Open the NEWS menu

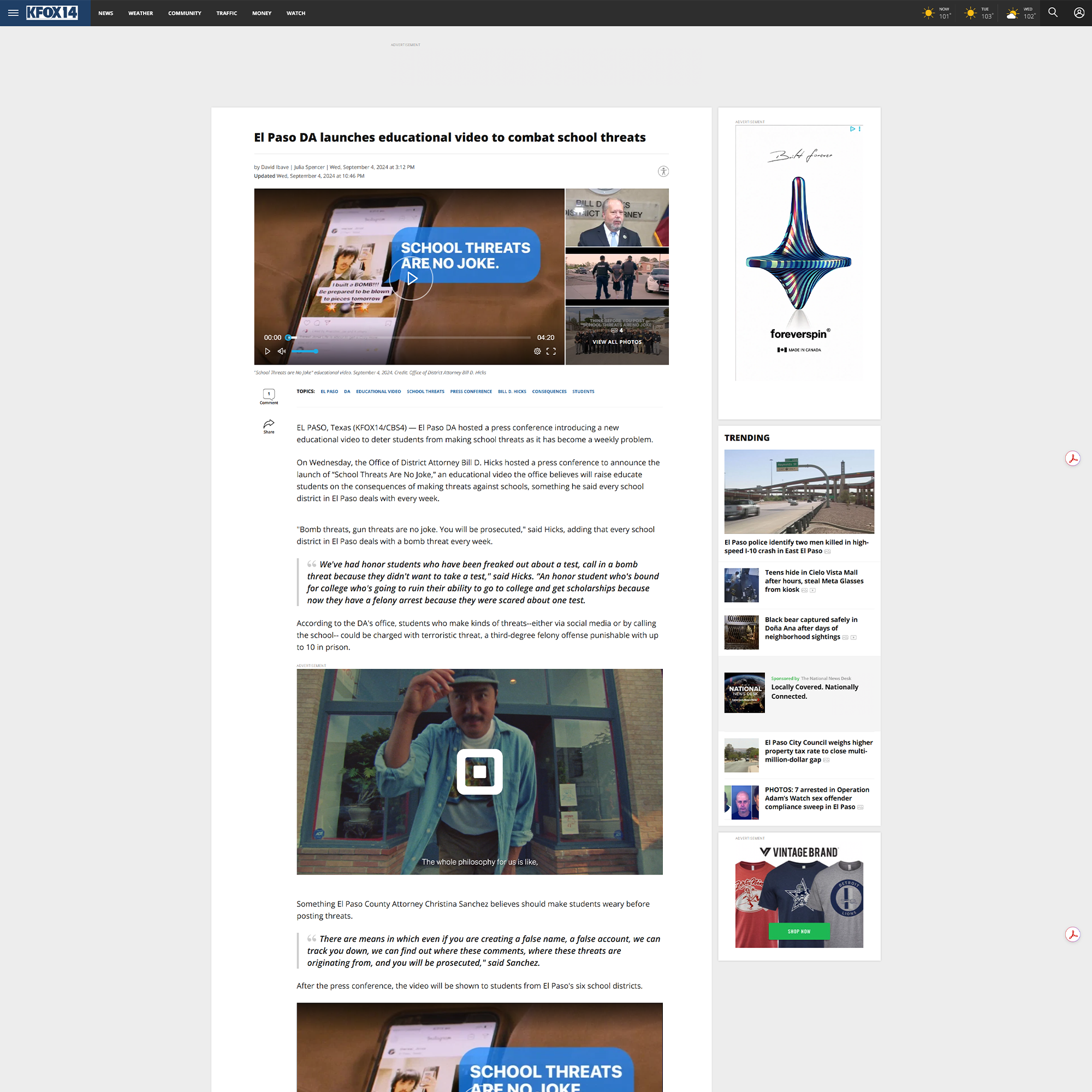[x=106, y=13]
